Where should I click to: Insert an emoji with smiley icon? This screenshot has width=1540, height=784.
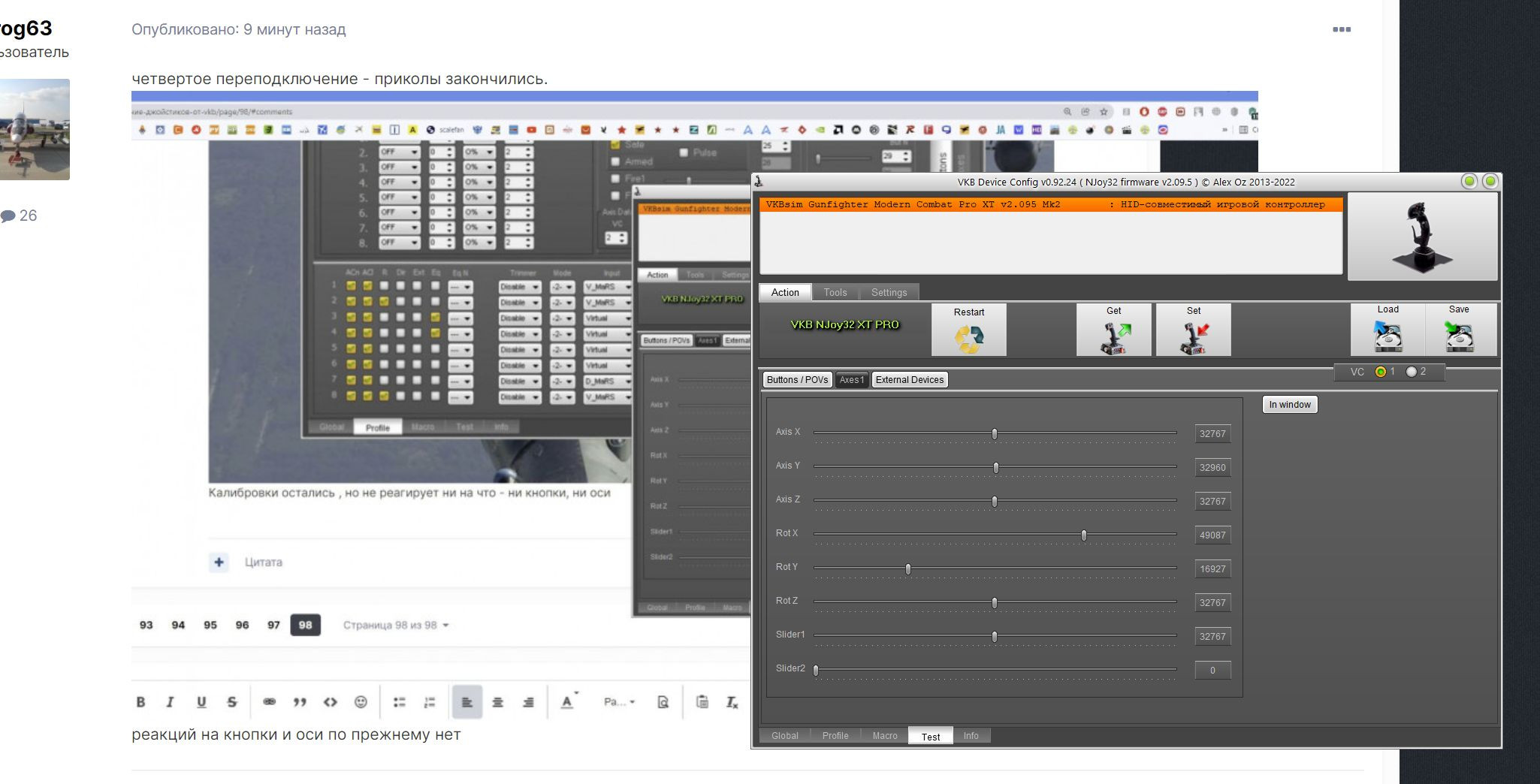click(x=361, y=702)
